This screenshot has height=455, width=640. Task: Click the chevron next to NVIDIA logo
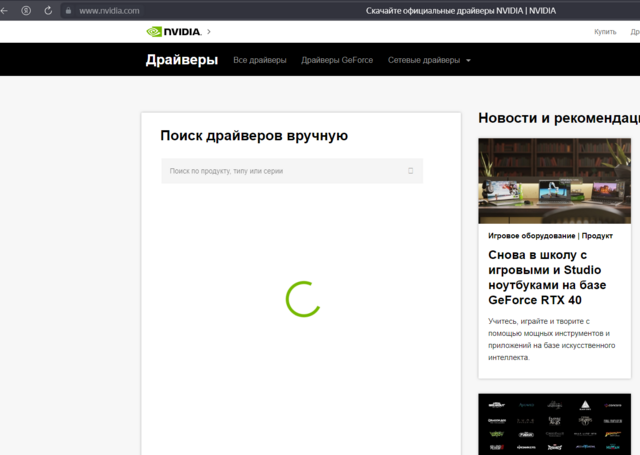(x=208, y=32)
